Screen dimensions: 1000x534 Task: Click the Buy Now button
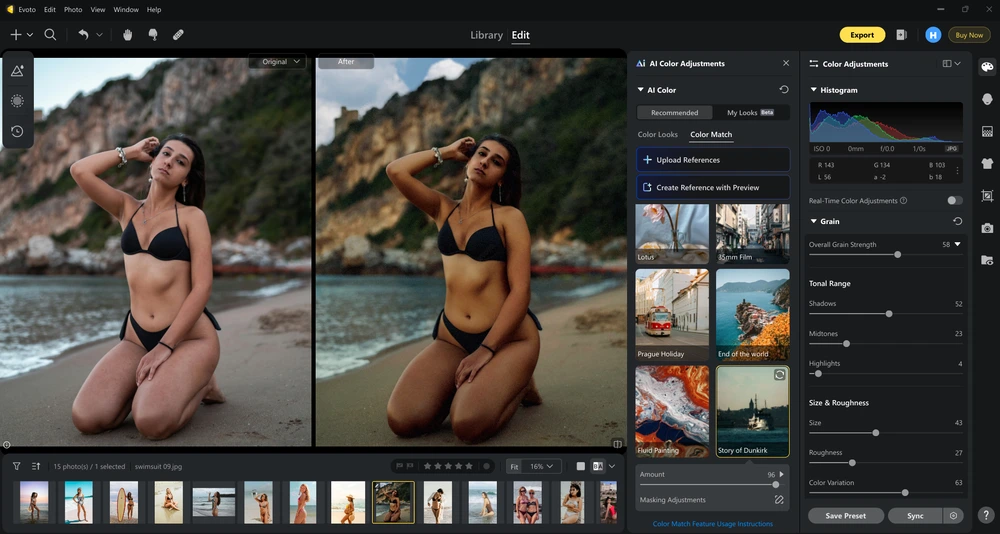969,35
